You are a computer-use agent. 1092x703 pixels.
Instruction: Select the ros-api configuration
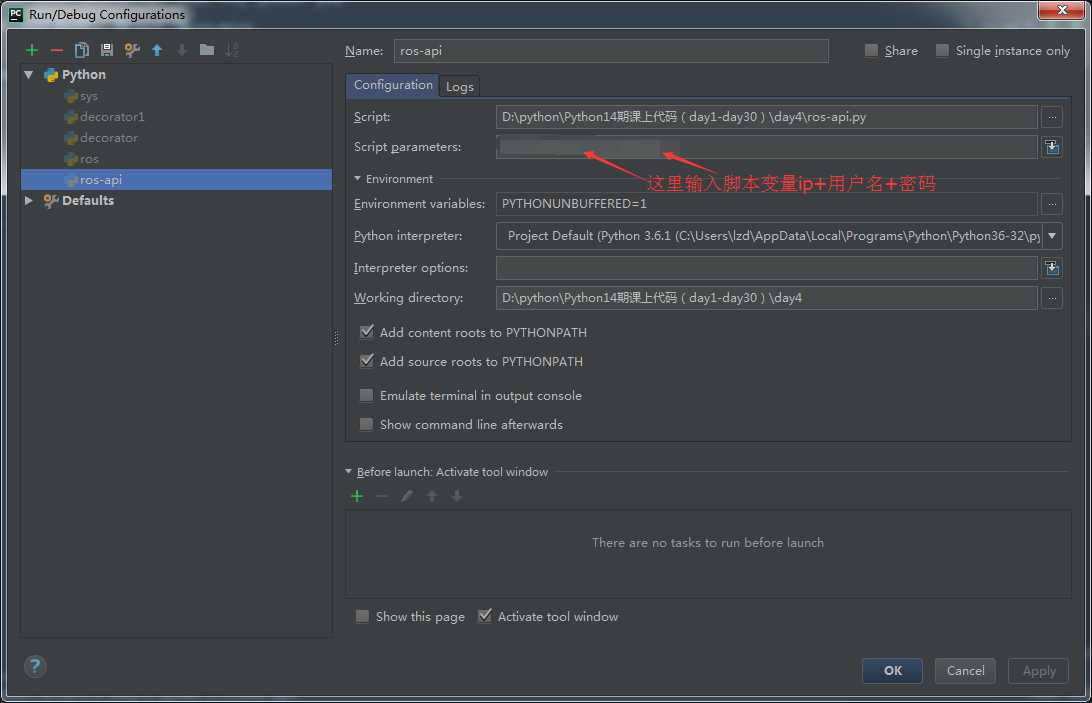coord(176,180)
